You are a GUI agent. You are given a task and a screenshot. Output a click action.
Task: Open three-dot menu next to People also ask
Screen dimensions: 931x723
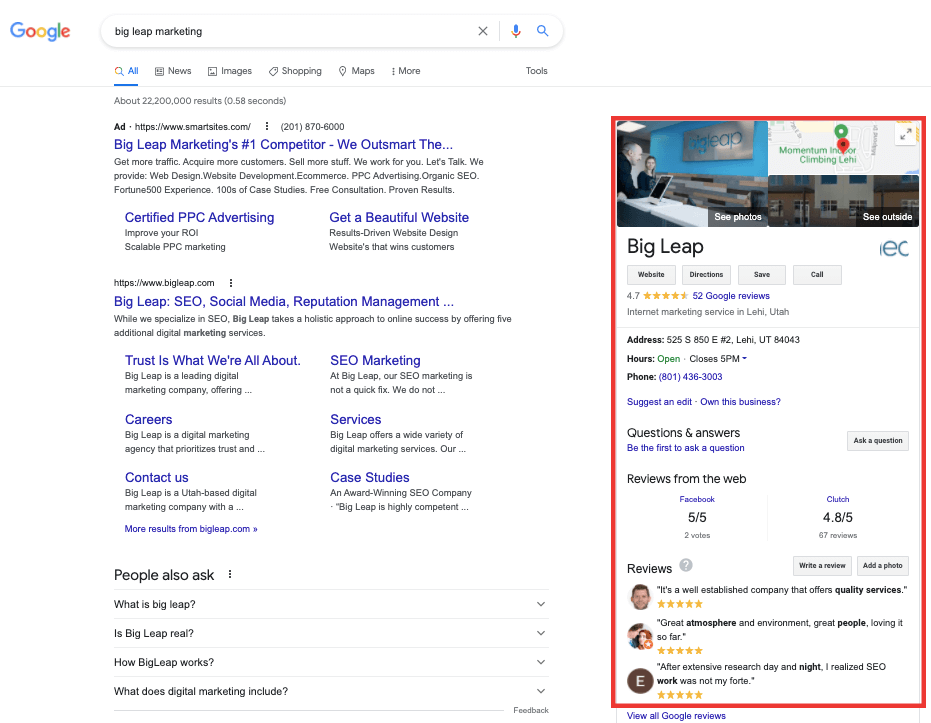coord(230,574)
